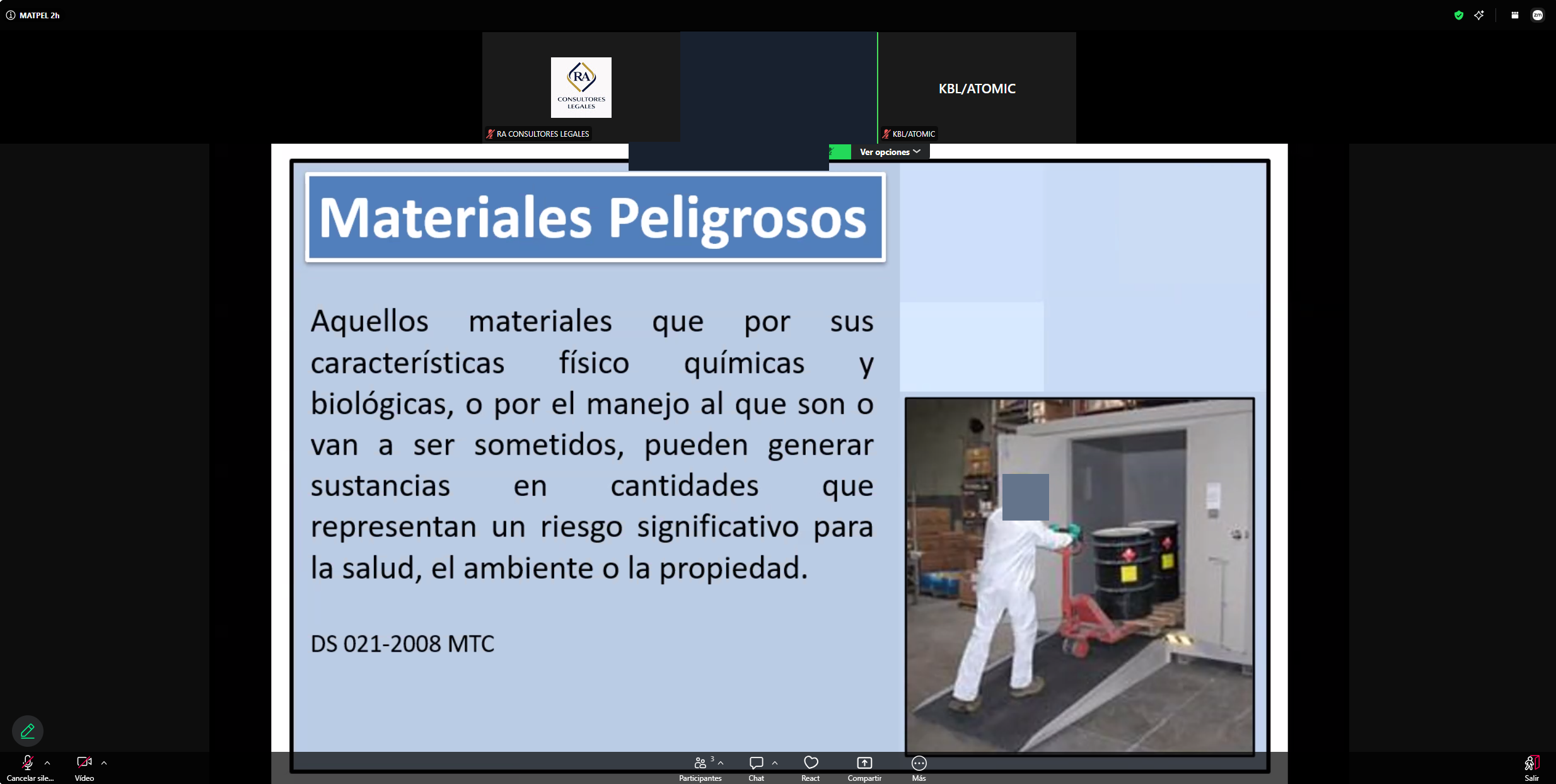Open the Ver opciones dropdown
This screenshot has height=784, width=1556.
coord(890,152)
